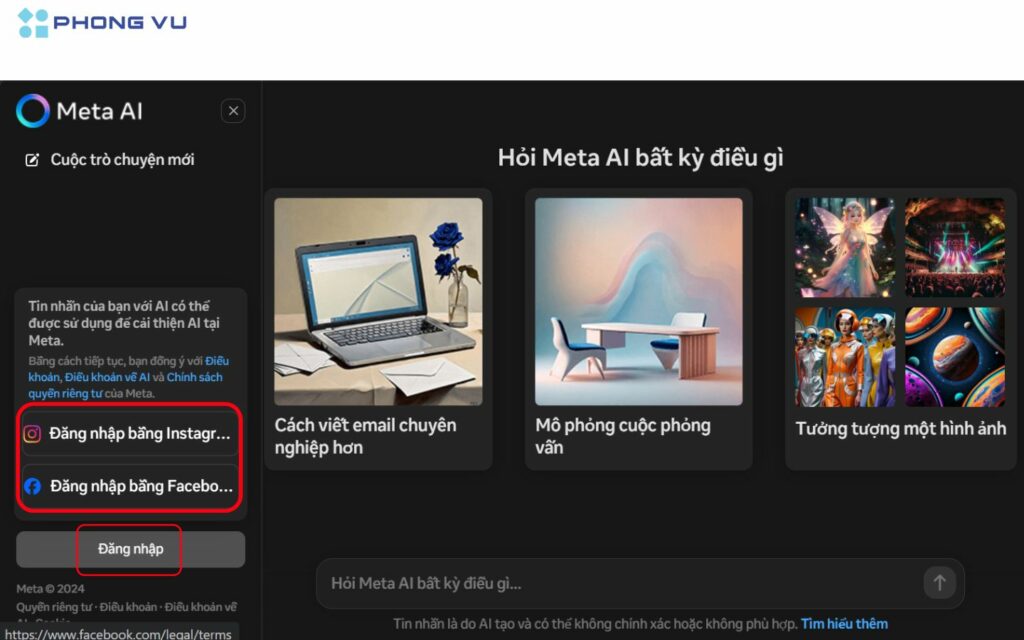1024x640 pixels.
Task: Click the "Hỏi Meta AI bất kỳ điều gì" input field
Action: click(600, 583)
